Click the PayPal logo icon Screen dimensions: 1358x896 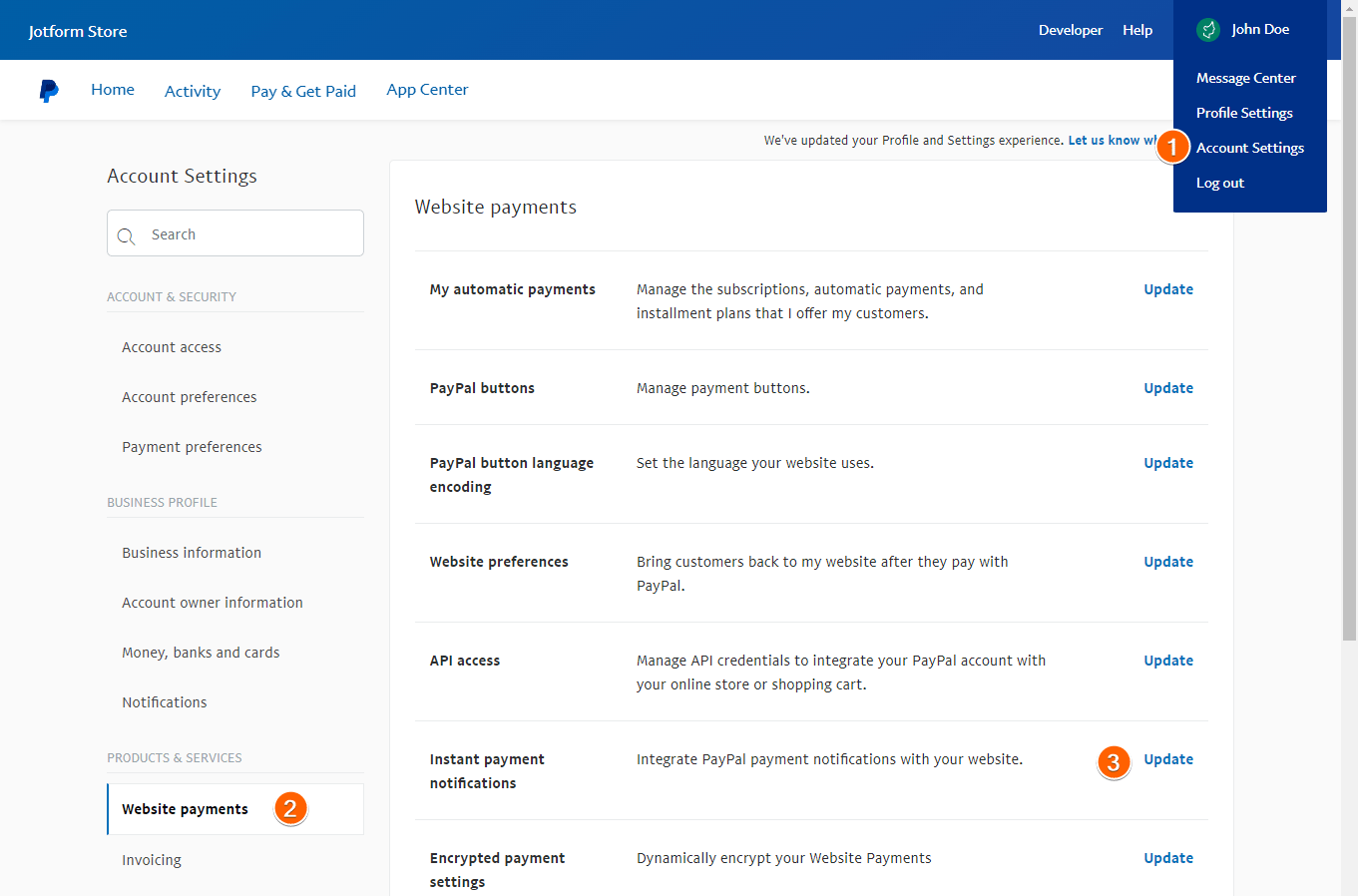[48, 90]
